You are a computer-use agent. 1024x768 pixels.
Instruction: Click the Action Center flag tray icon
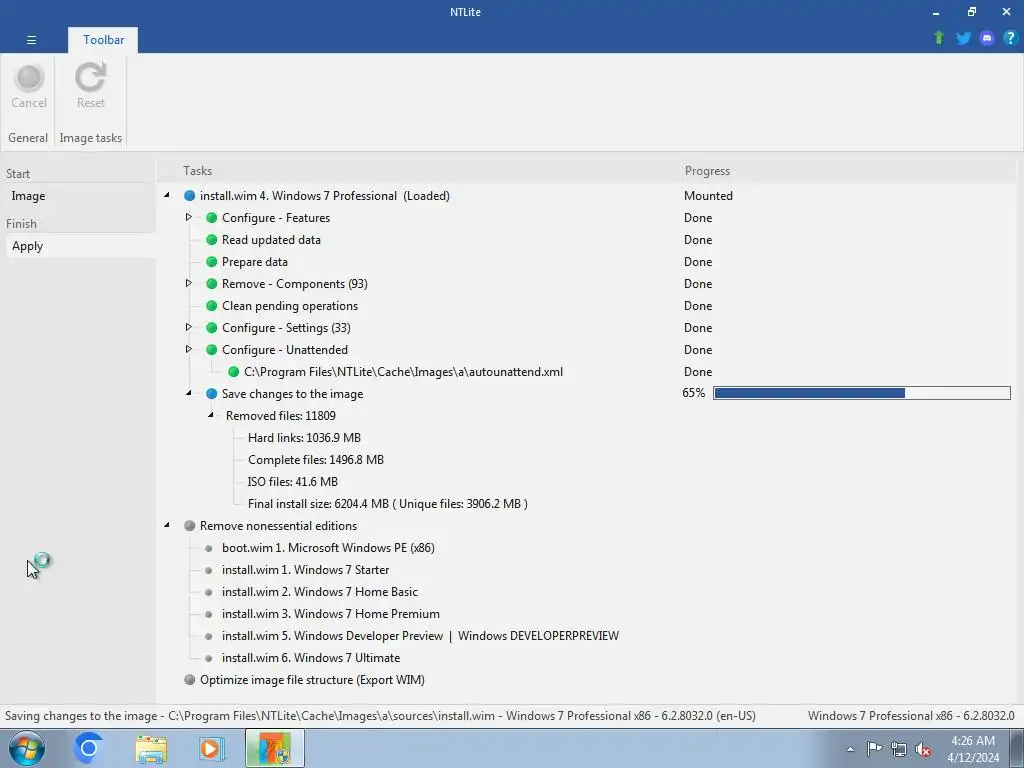click(x=874, y=749)
